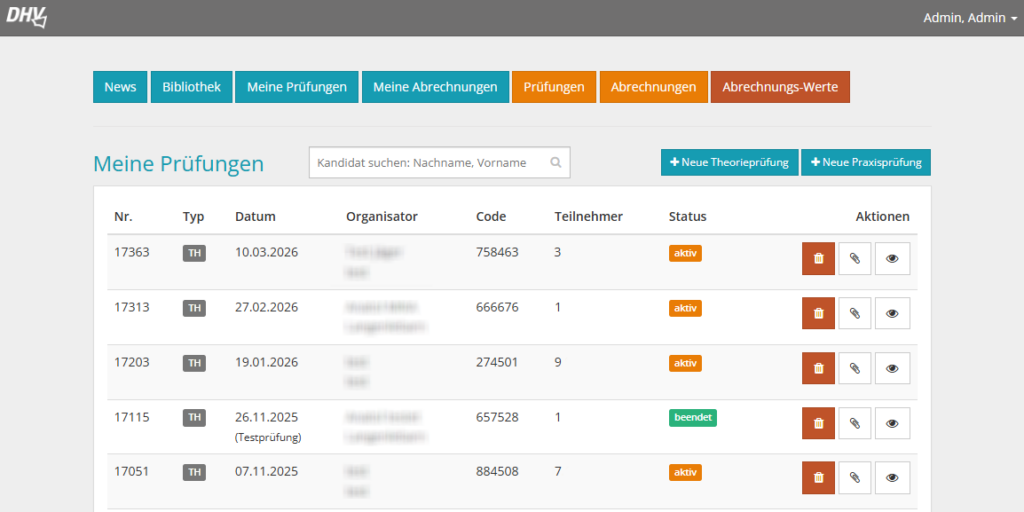Screen dimensions: 1024x512
Task: Click the search magnifier icon
Action: click(556, 162)
